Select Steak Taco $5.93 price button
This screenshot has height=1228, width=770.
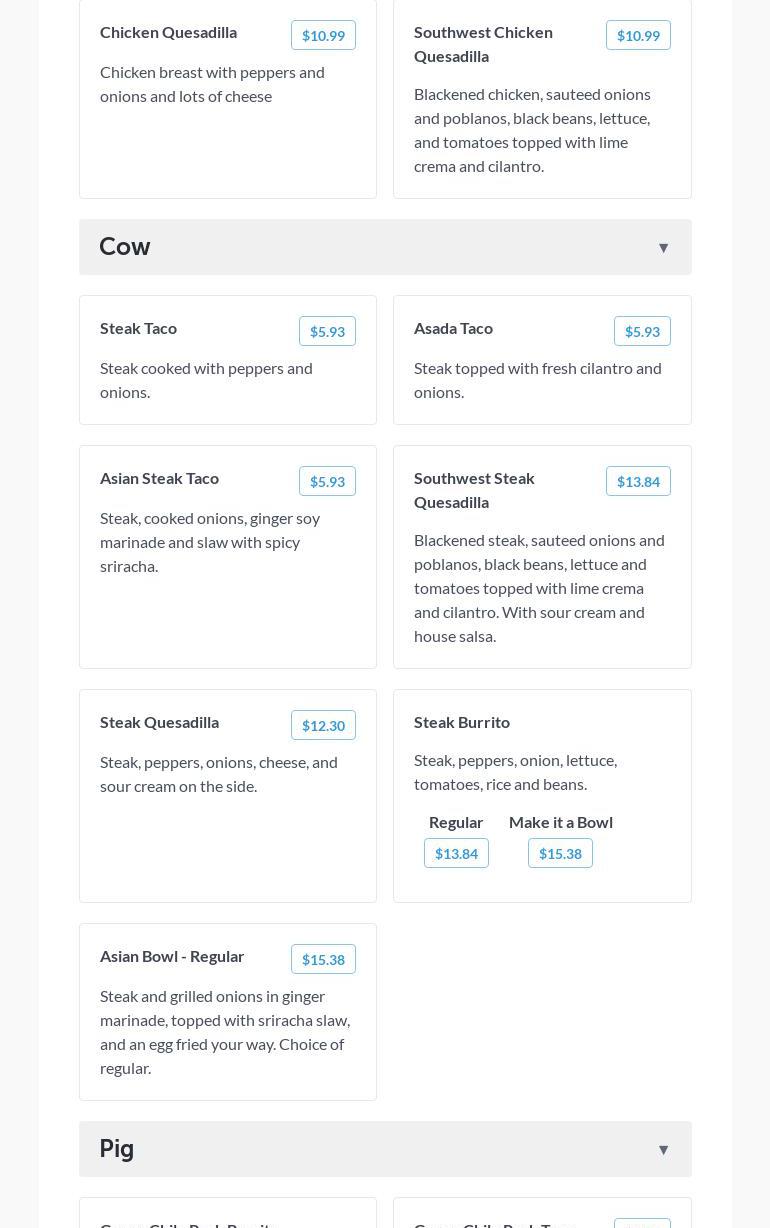[x=327, y=332]
